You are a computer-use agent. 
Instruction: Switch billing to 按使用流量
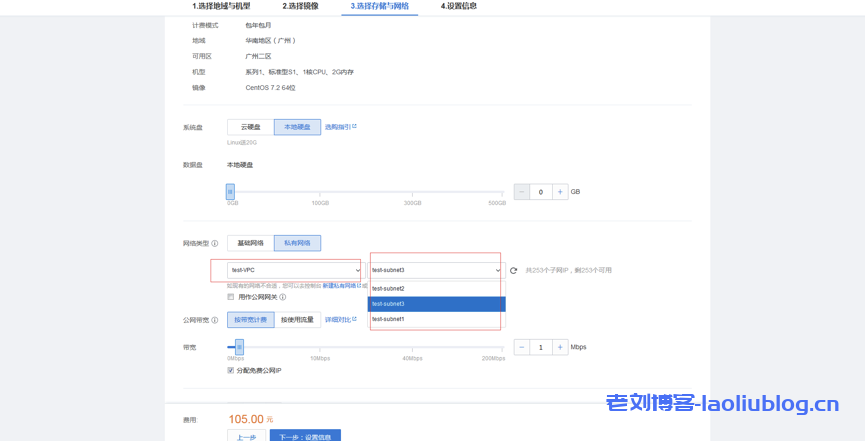pyautogui.click(x=297, y=320)
